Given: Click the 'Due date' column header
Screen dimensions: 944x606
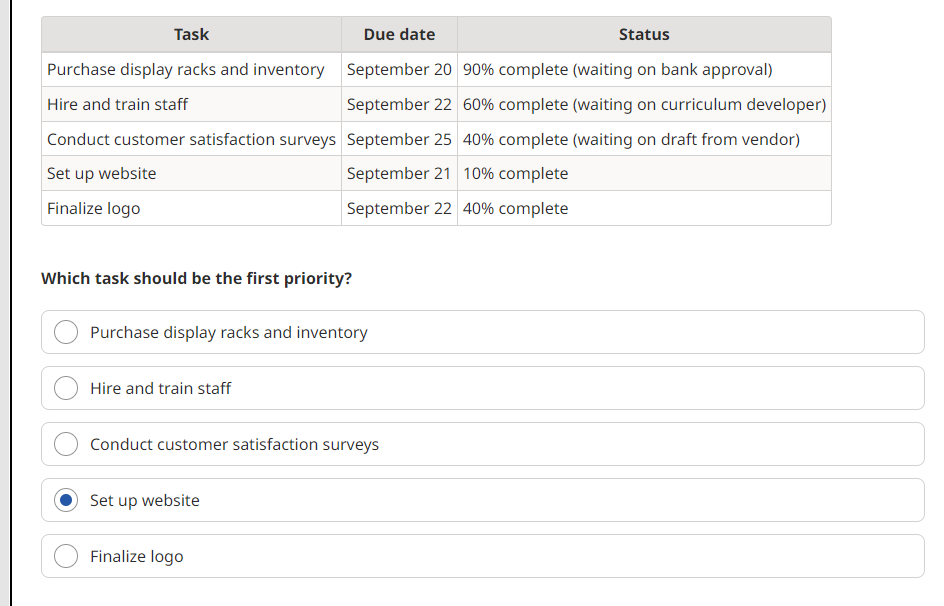Looking at the screenshot, I should [399, 34].
